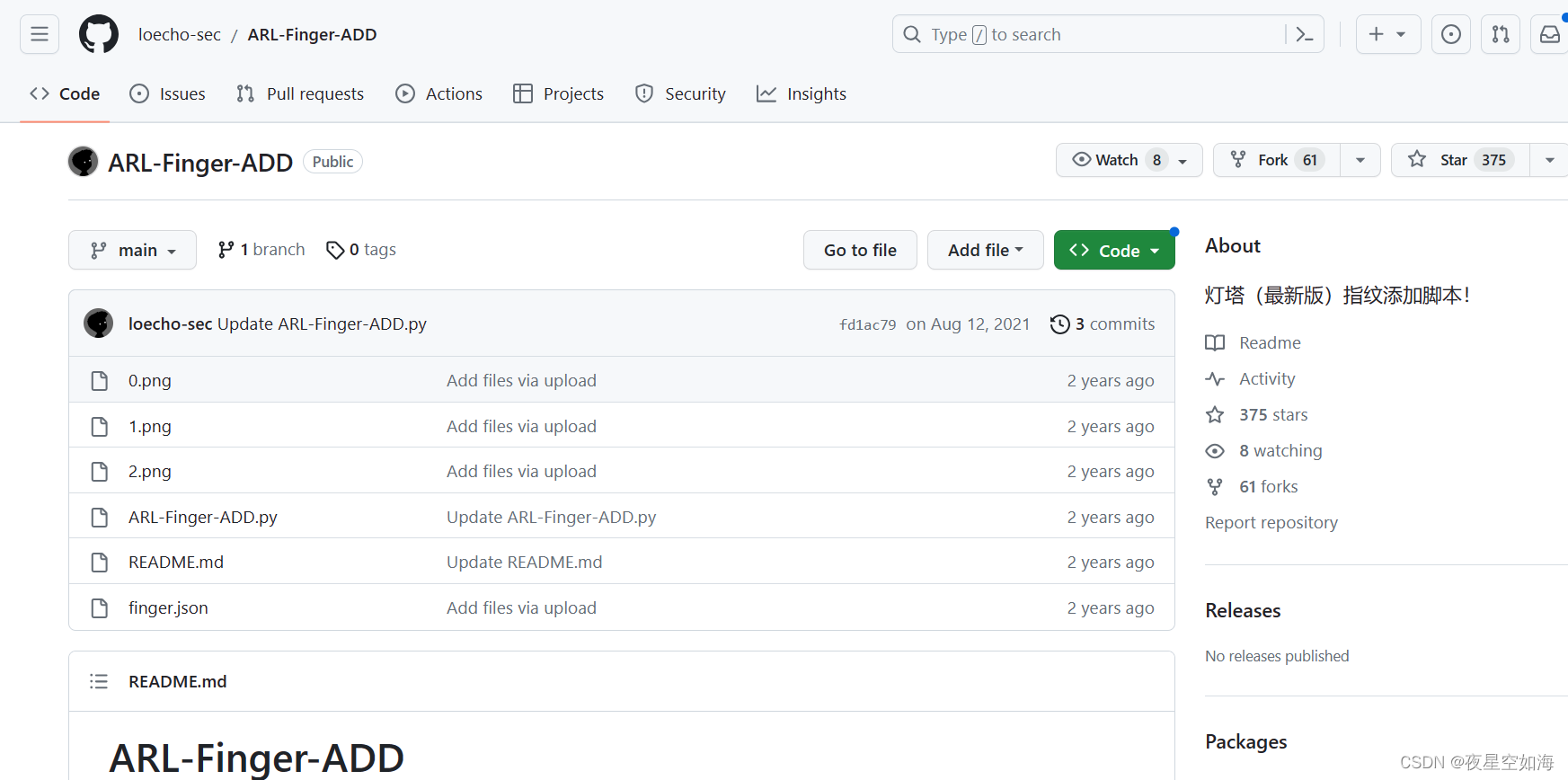
Task: Open the command palette icon
Action: [1305, 34]
